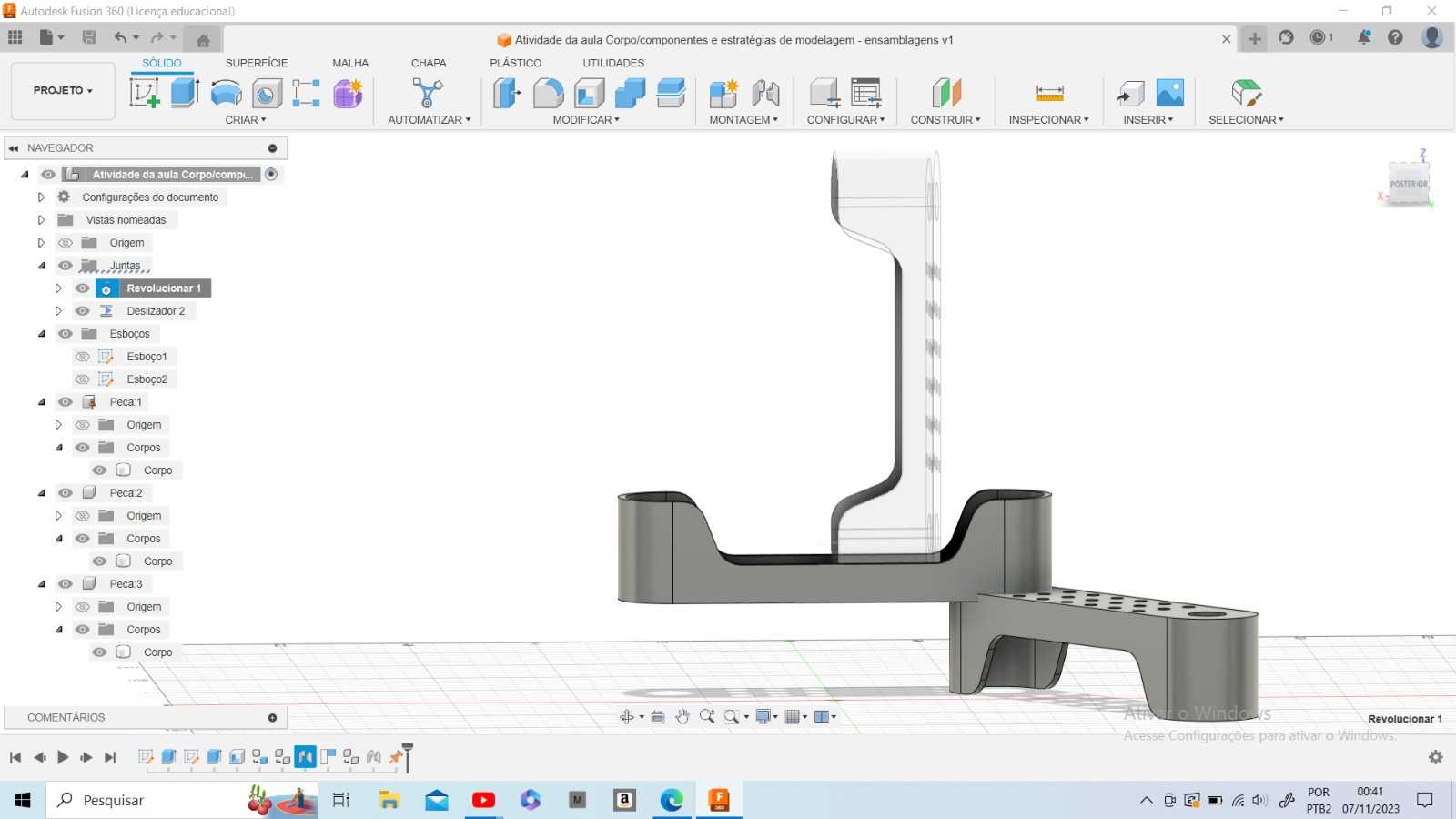Switch to the CHAPA tab
The height and width of the screenshot is (819, 1456).
(x=429, y=63)
